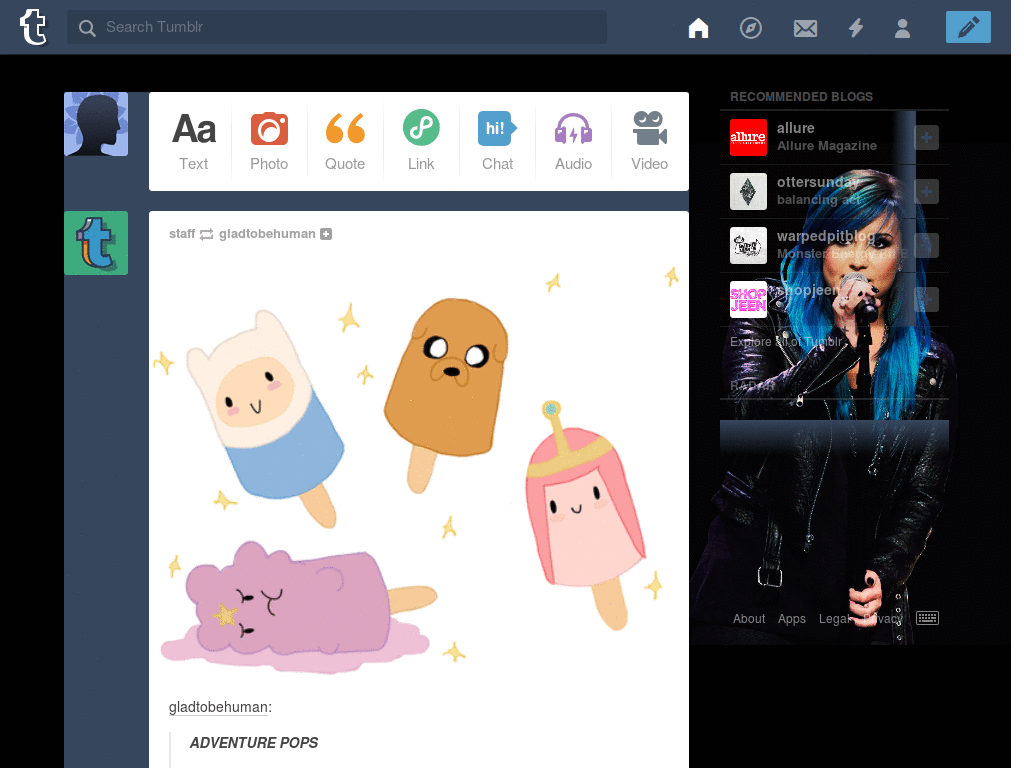Open Explore all of Tumblr link
This screenshot has width=1024, height=768.
pos(786,342)
